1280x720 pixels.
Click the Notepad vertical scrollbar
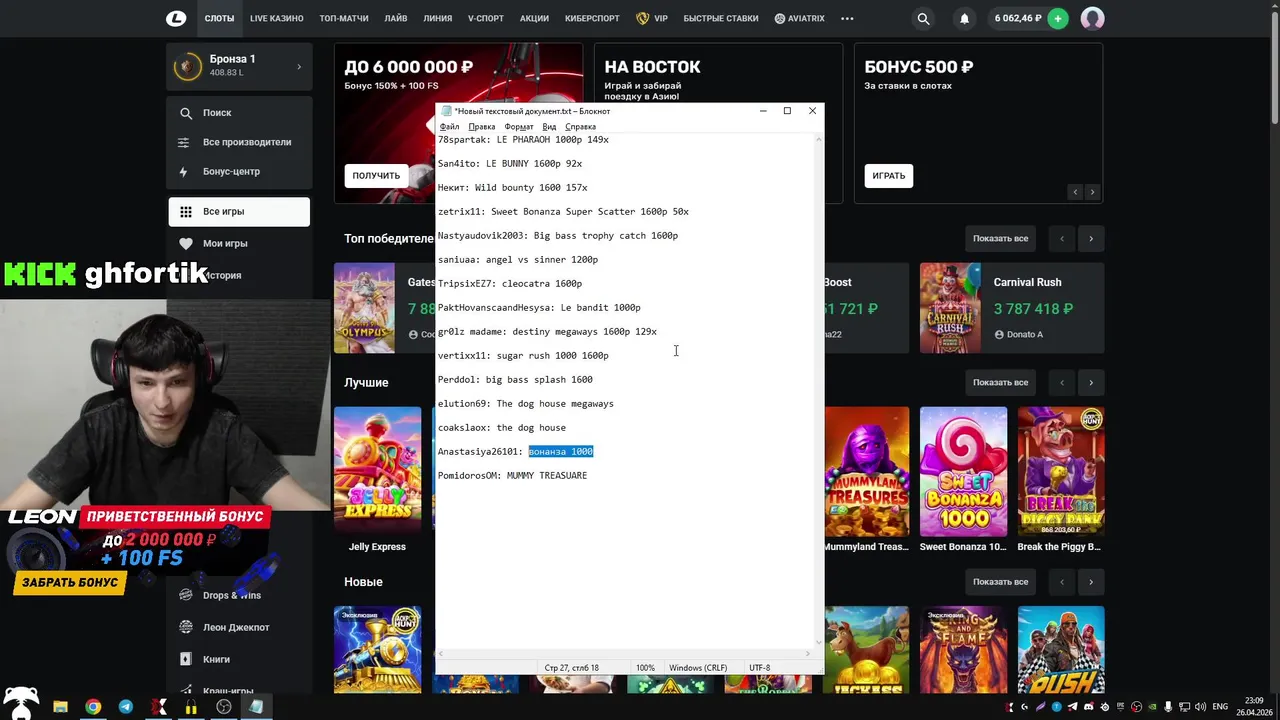click(x=819, y=390)
